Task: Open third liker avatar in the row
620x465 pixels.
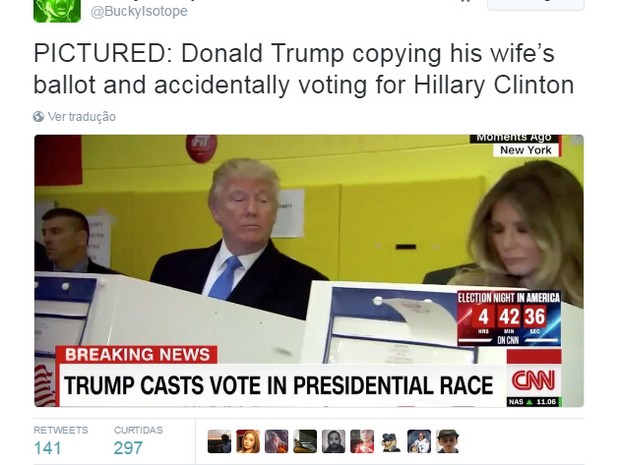Action: point(276,441)
